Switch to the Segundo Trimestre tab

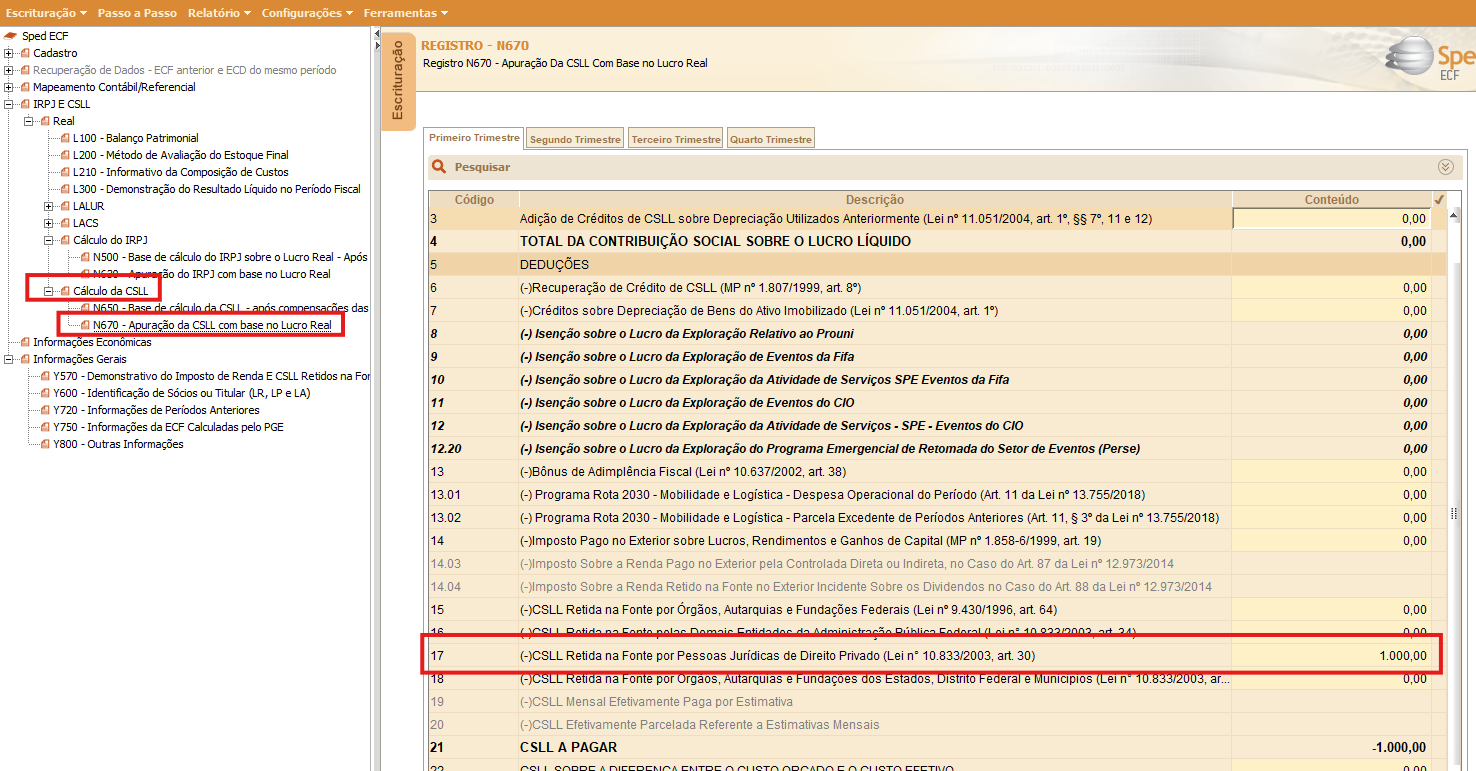[575, 139]
